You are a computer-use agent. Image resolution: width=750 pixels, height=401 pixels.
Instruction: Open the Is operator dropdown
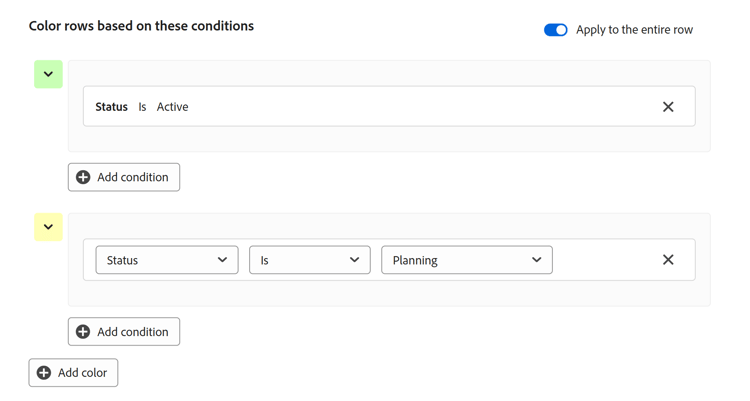pos(309,260)
